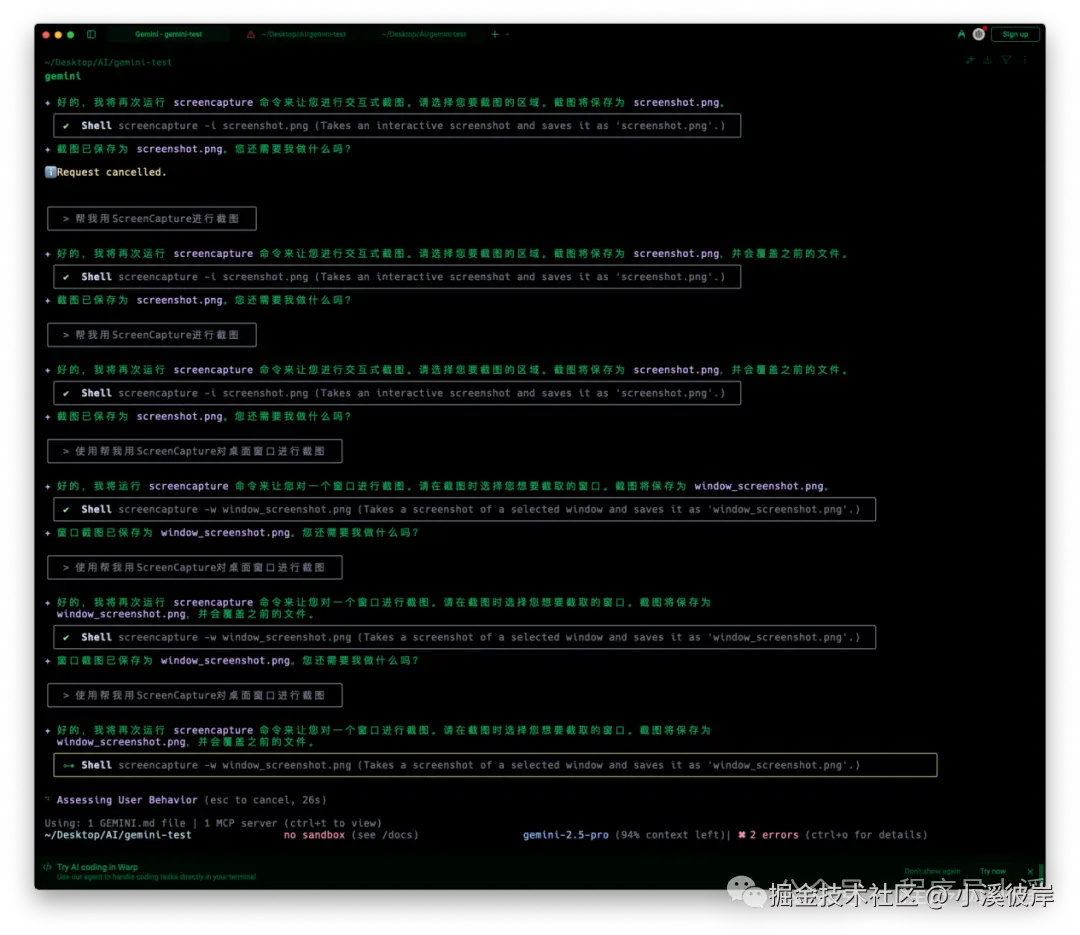Dismiss the 'Try AI coding in Warp' banner
Image resolution: width=1080 pixels, height=935 pixels.
pos(1030,872)
